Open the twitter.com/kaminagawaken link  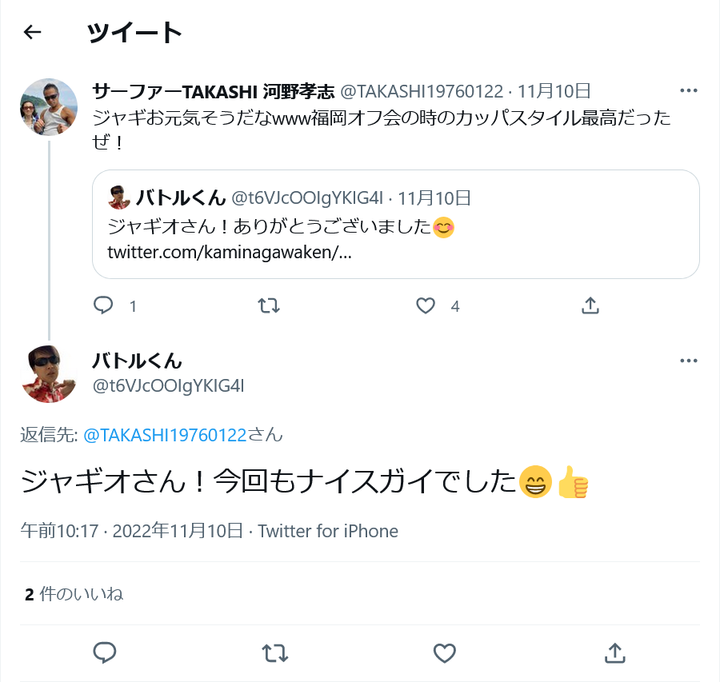tap(229, 251)
